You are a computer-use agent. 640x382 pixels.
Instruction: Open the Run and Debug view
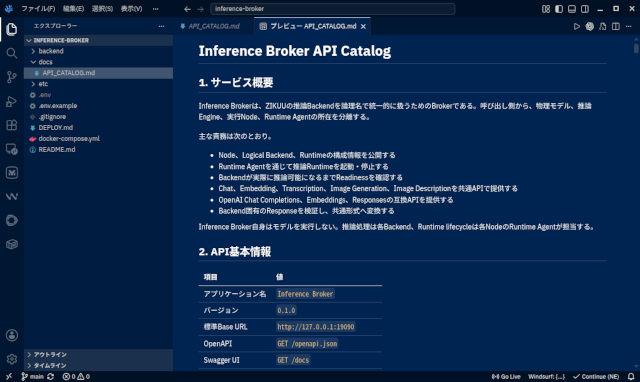pos(11,101)
